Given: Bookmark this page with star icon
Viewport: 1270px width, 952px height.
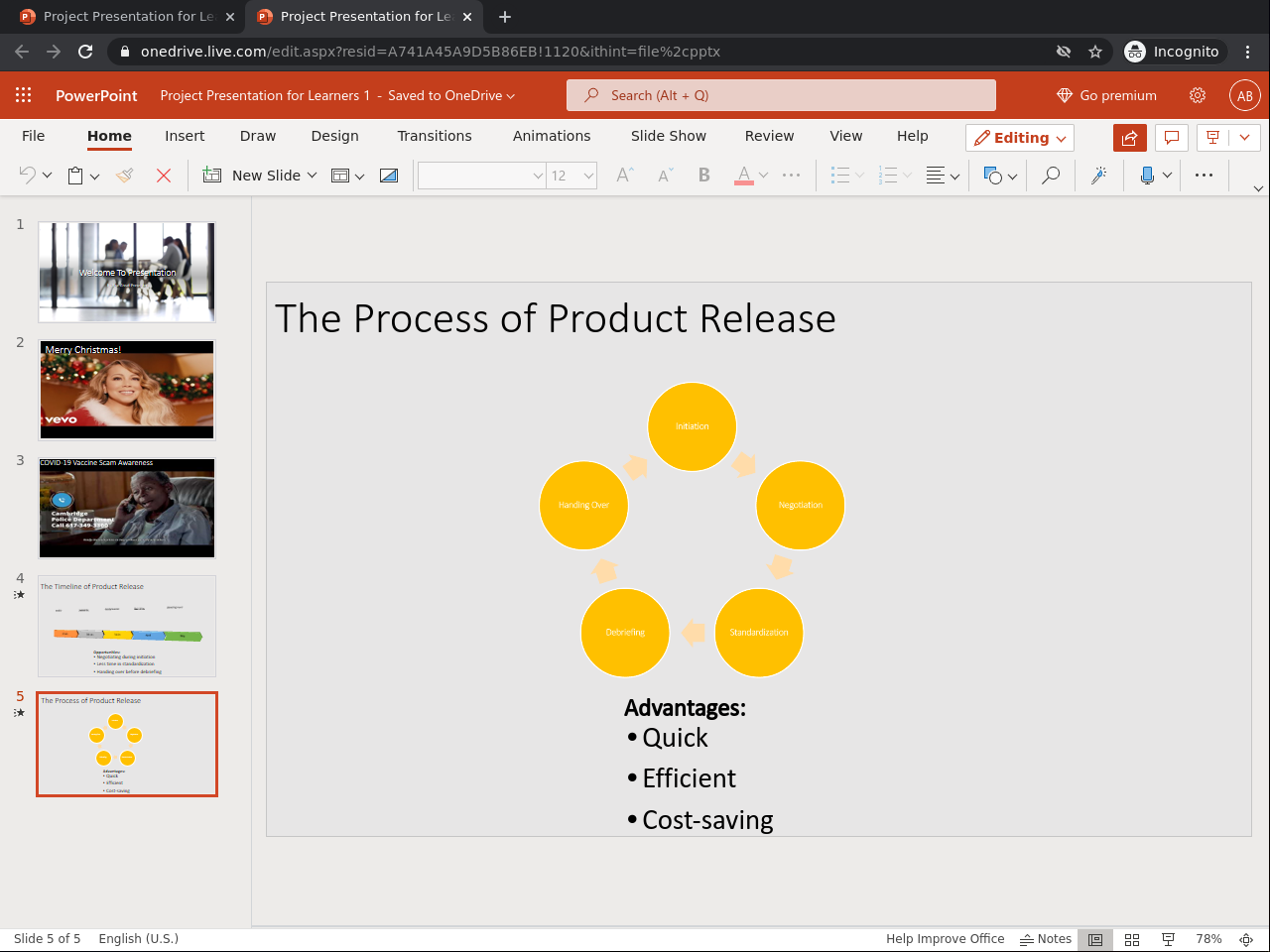Looking at the screenshot, I should pyautogui.click(x=1095, y=52).
